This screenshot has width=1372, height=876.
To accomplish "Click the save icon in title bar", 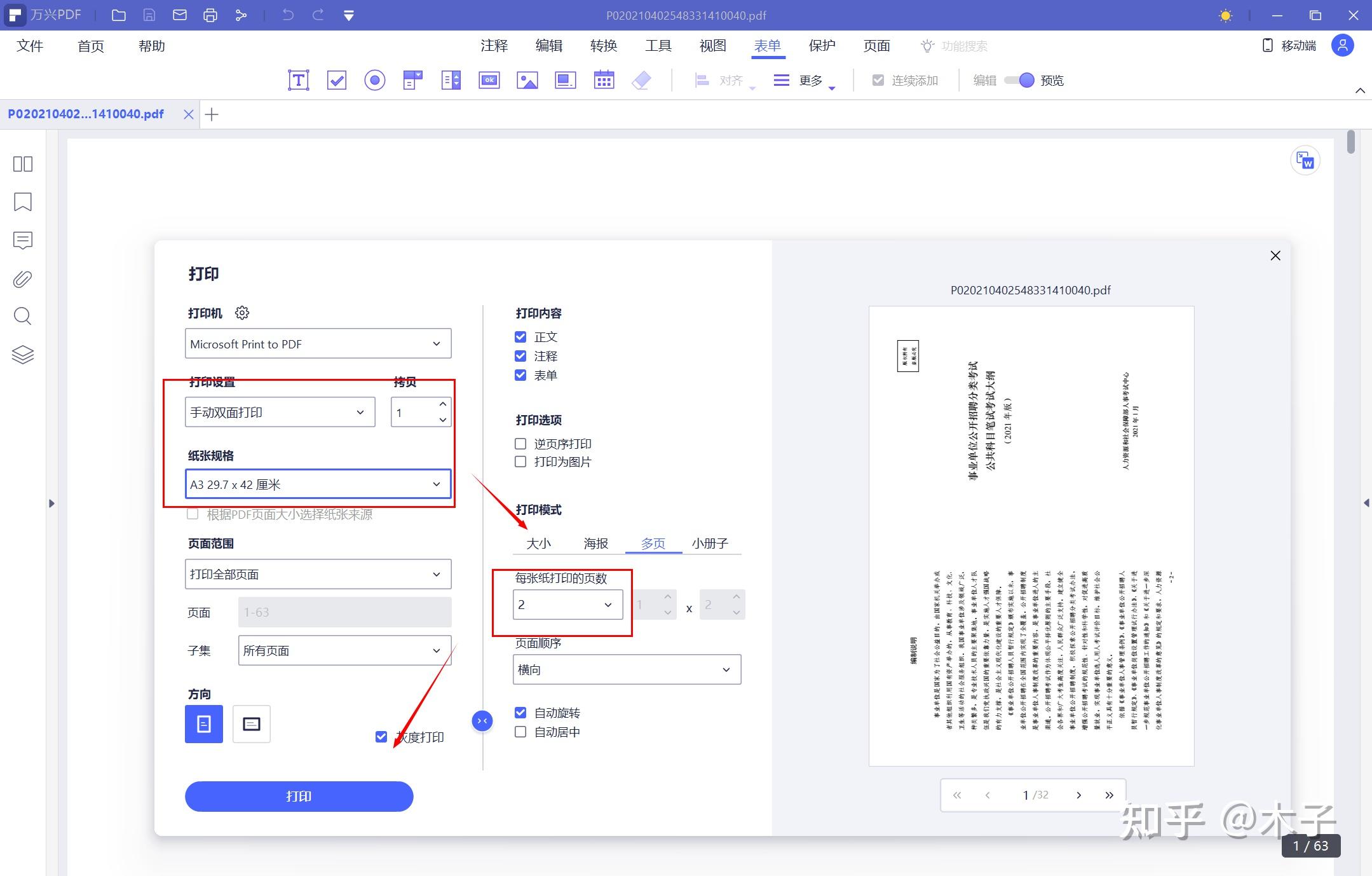I will click(x=149, y=15).
